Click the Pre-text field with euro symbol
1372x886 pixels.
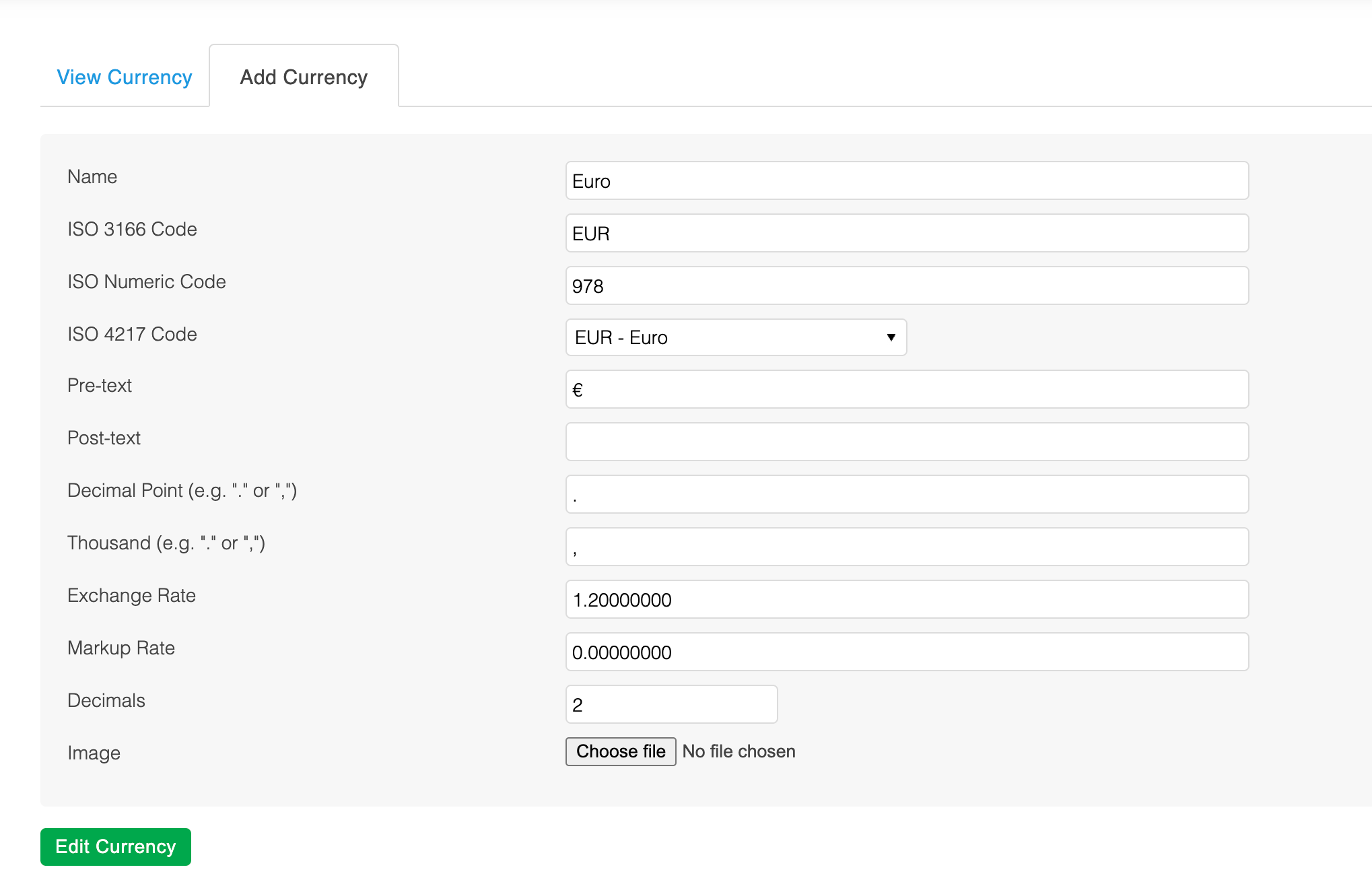pos(906,390)
